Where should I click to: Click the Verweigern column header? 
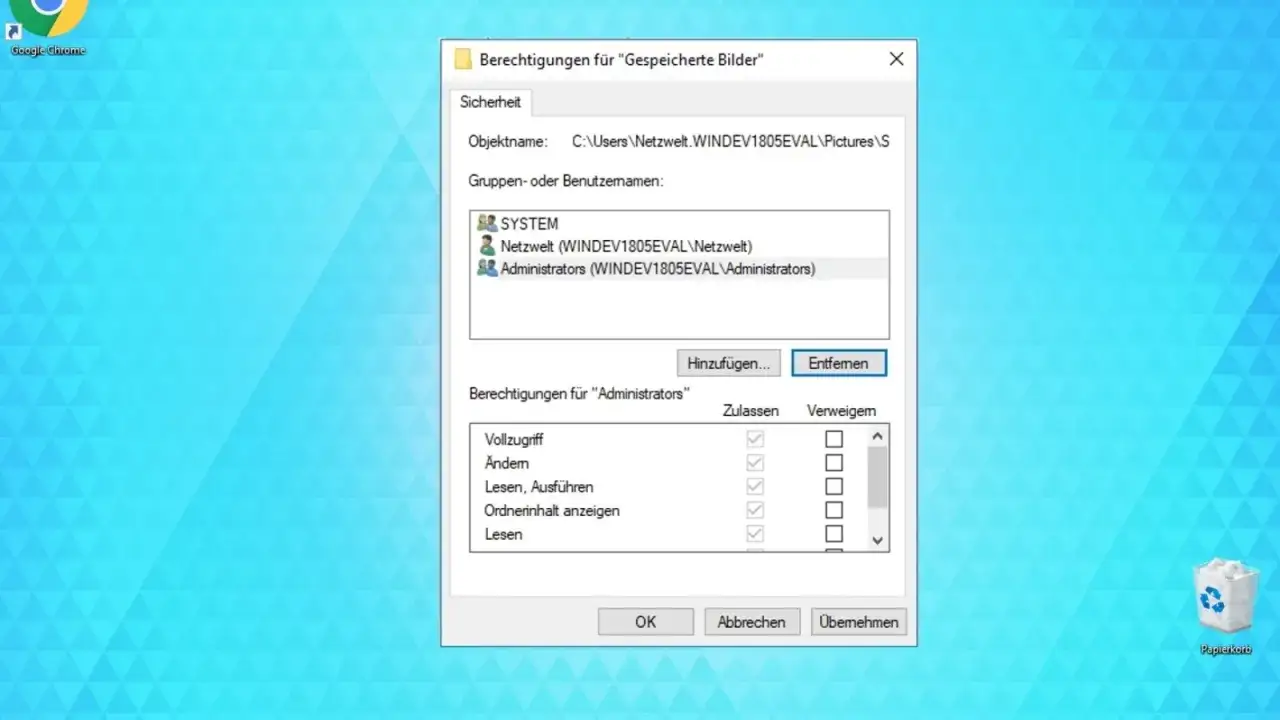(841, 411)
